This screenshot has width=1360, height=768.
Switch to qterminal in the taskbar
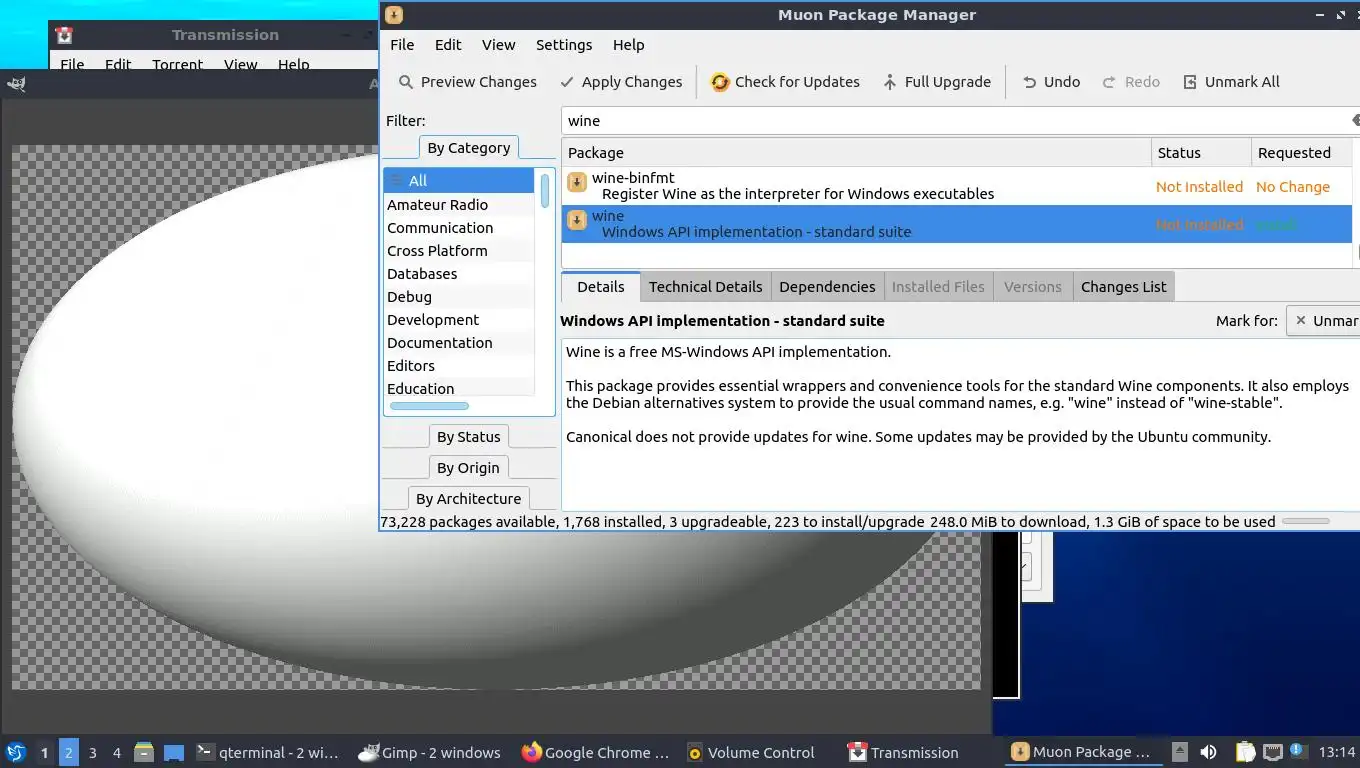click(267, 752)
